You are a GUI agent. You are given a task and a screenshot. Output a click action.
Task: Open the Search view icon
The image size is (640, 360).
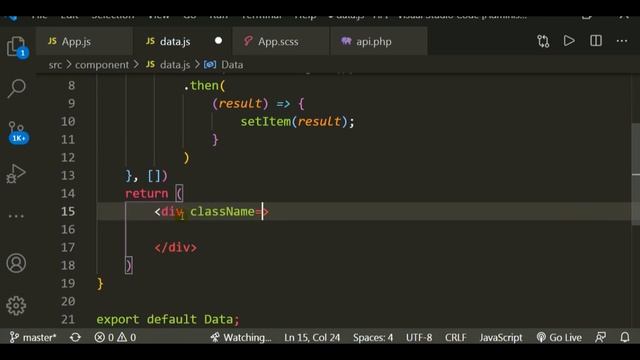[17, 88]
